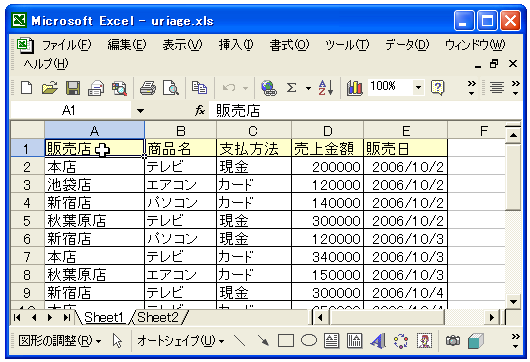The image size is (530, 362).
Task: Click the Insert Hyperlink globe icon
Action: (x=269, y=88)
